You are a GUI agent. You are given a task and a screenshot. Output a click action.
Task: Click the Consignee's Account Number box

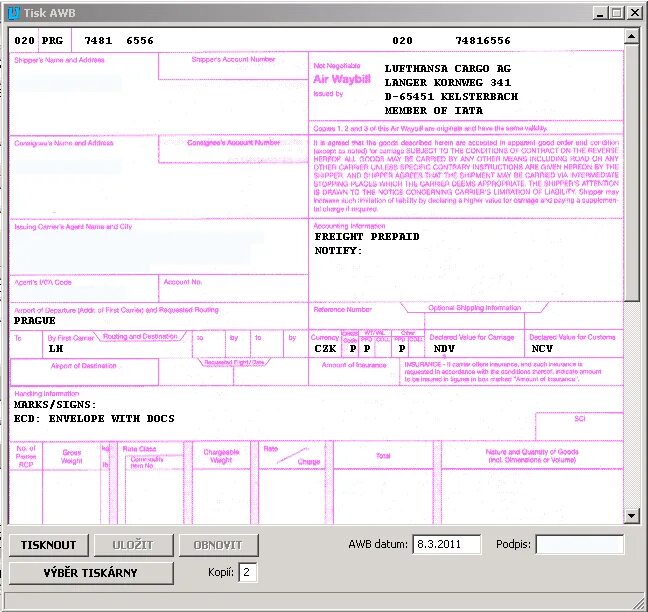pos(233,149)
